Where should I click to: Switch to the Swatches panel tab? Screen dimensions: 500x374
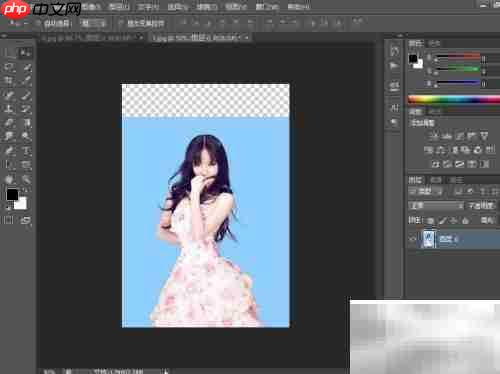[x=434, y=43]
